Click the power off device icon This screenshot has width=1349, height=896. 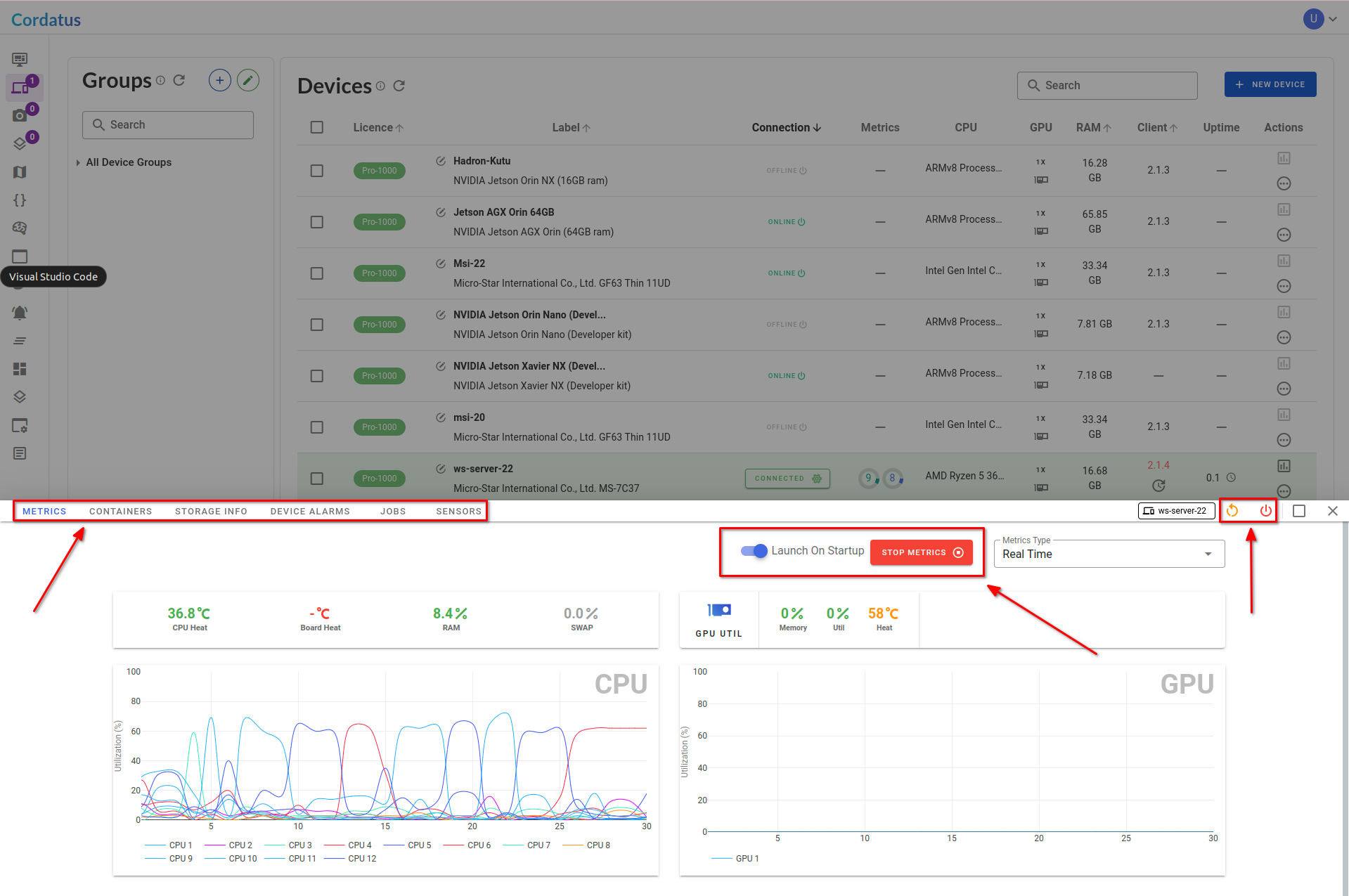1265,511
